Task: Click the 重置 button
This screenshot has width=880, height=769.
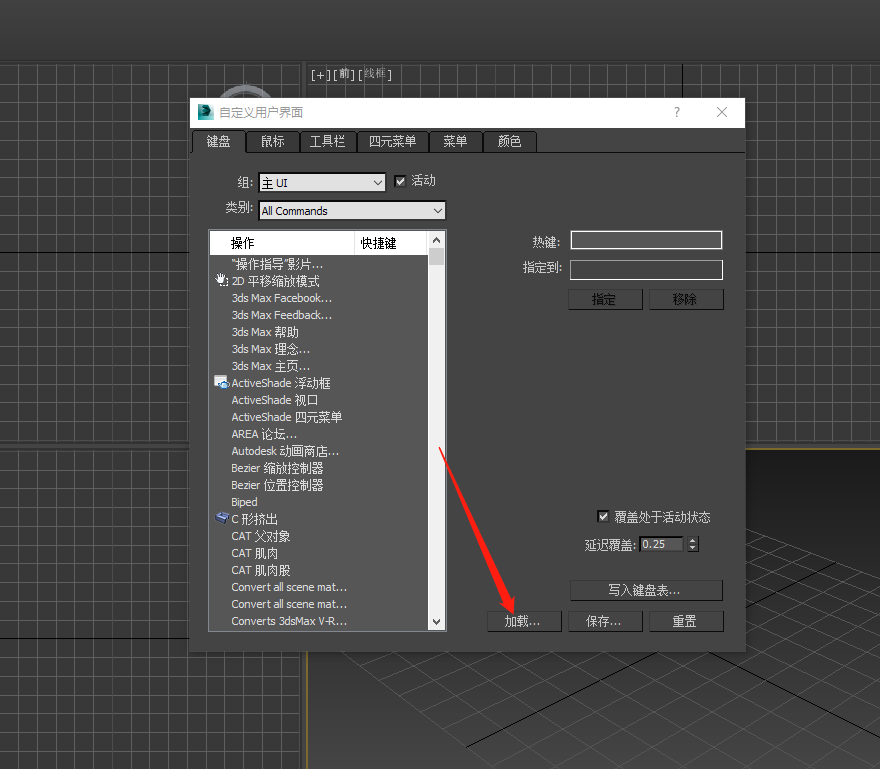Action: pyautogui.click(x=686, y=621)
